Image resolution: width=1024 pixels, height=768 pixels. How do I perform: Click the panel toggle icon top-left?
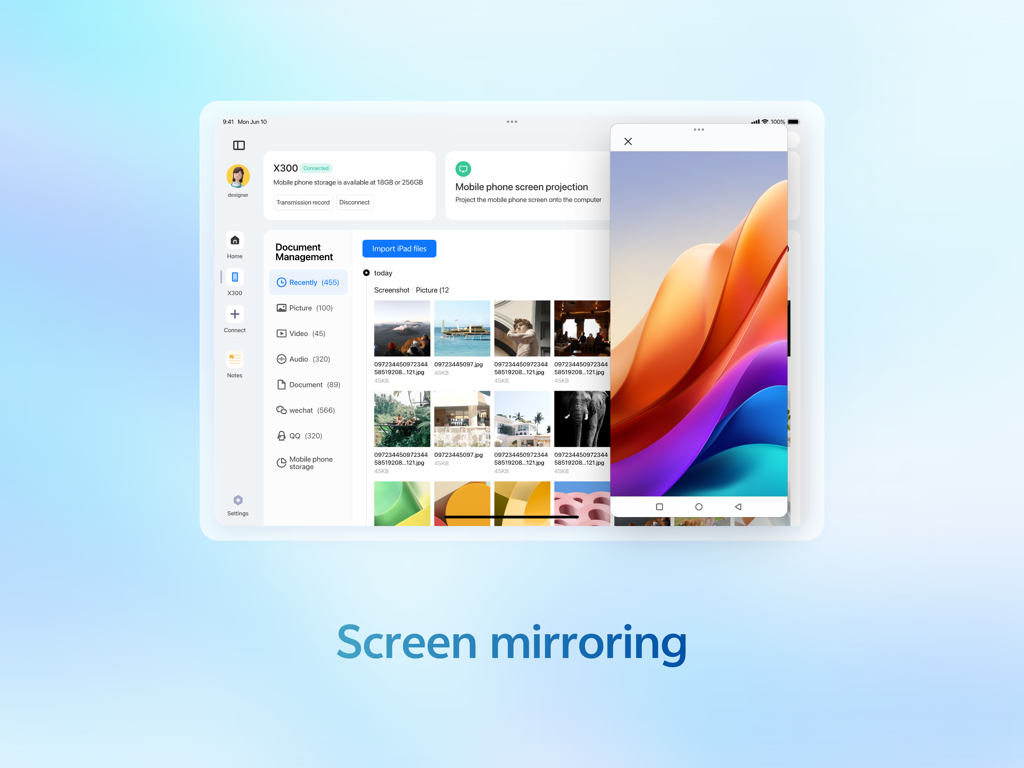coord(239,145)
